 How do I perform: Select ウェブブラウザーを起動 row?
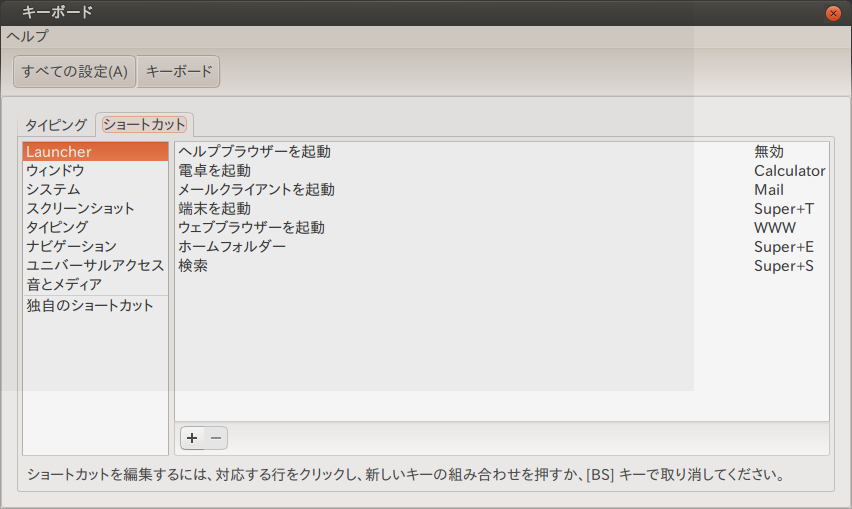(502, 228)
